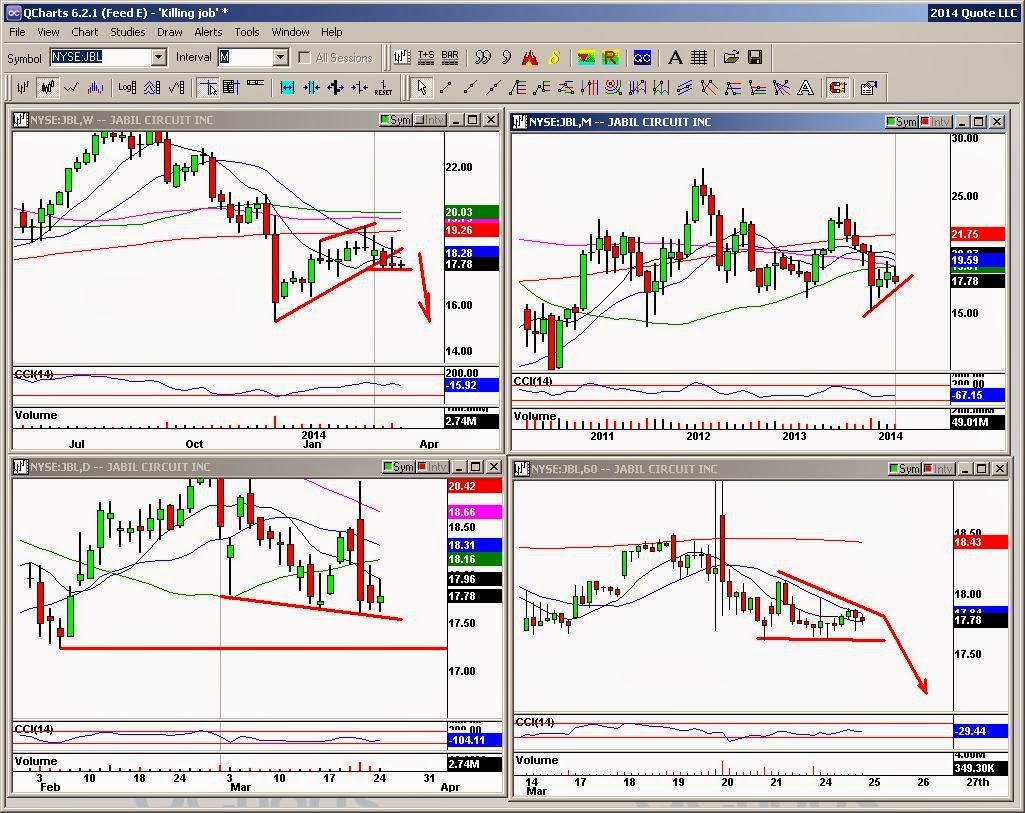This screenshot has height=813, width=1025.
Task: Open the T+S time and sales window
Action: (x=426, y=58)
